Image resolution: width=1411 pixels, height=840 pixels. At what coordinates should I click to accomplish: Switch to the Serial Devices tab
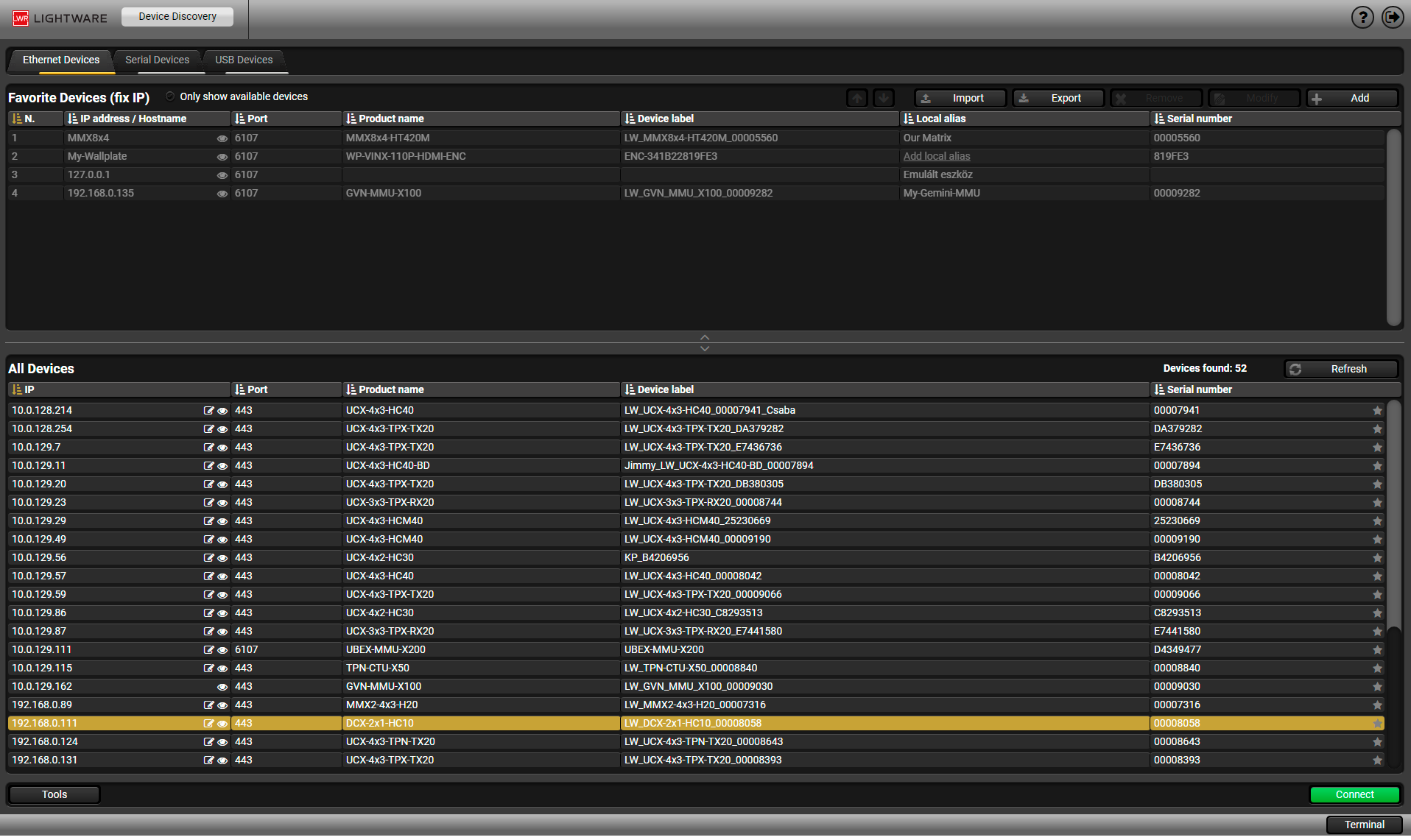click(157, 60)
